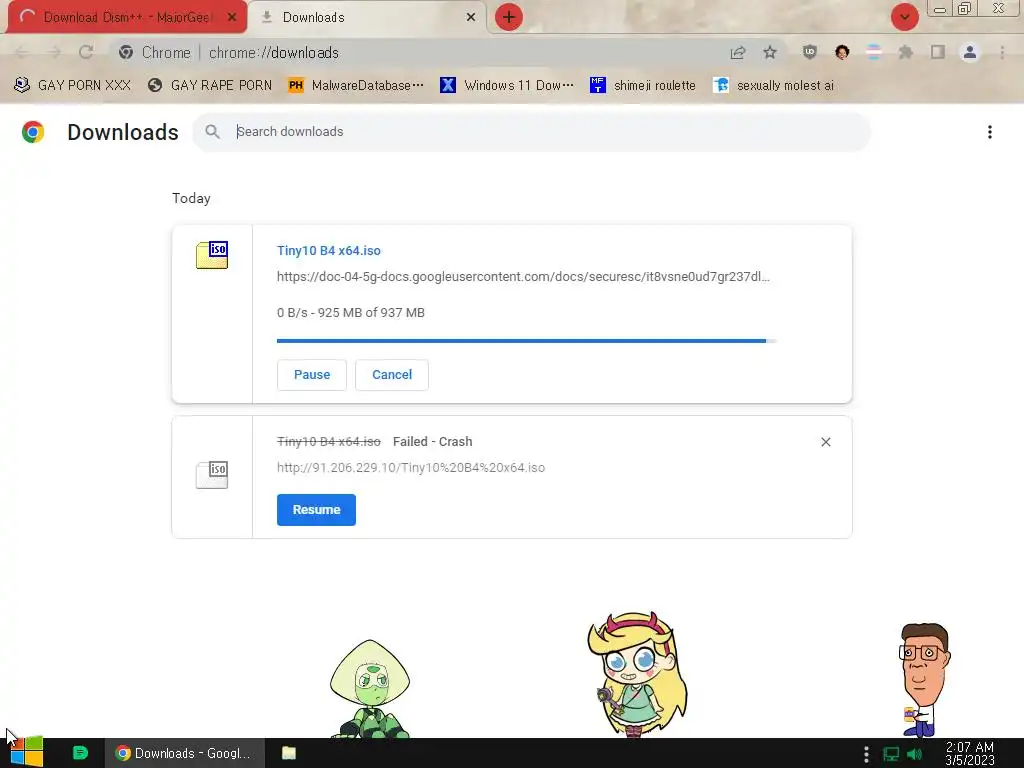
Task: Click the Search downloads field
Action: tap(532, 132)
